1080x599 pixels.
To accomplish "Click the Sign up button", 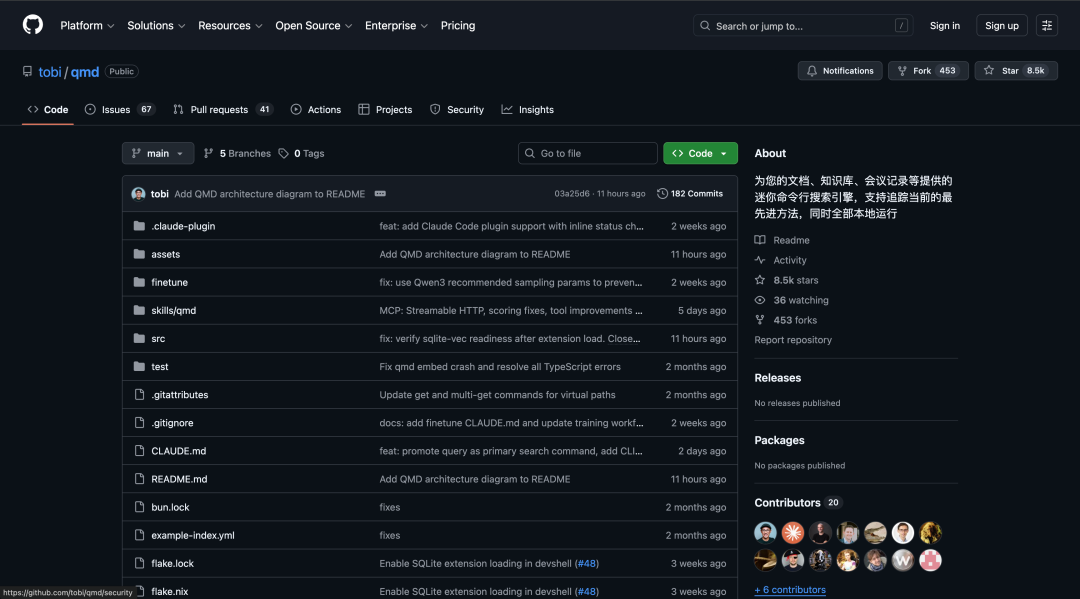I will point(1001,25).
